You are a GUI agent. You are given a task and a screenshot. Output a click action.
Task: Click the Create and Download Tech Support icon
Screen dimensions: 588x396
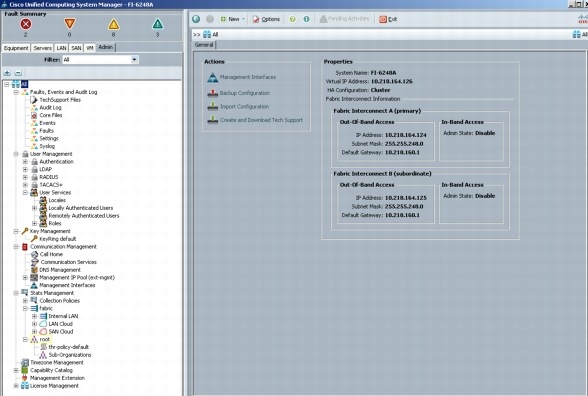[x=213, y=120]
